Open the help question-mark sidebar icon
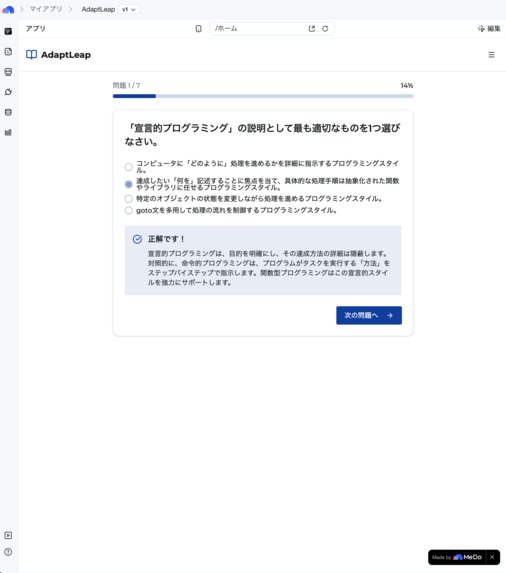Image resolution: width=506 pixels, height=573 pixels. 8,552
